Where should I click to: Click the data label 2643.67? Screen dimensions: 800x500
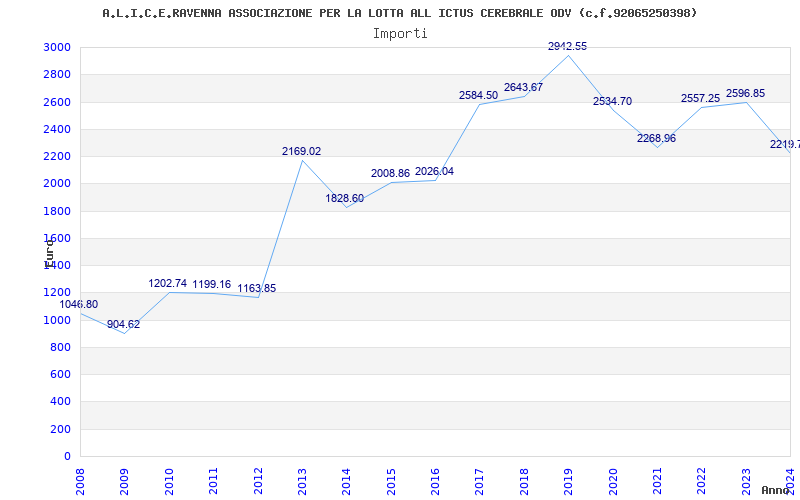click(523, 87)
